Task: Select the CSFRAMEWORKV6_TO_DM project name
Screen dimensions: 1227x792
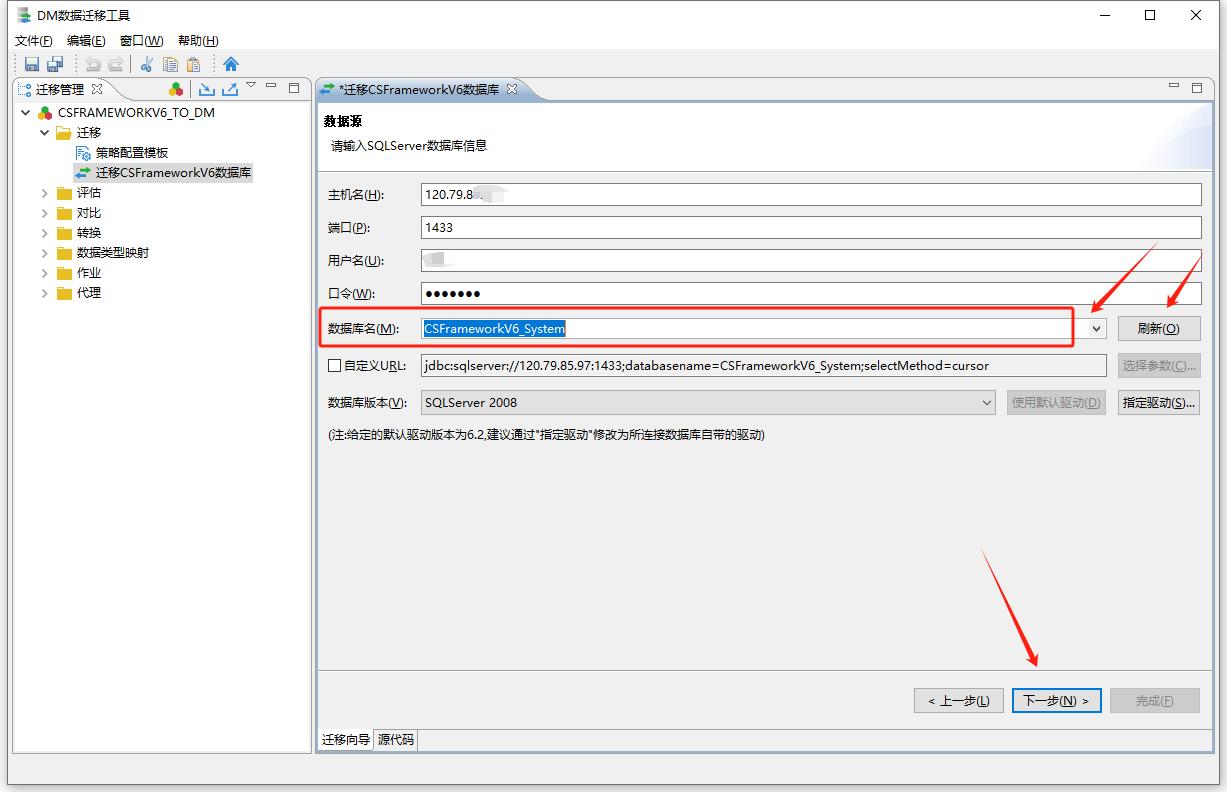Action: tap(136, 113)
